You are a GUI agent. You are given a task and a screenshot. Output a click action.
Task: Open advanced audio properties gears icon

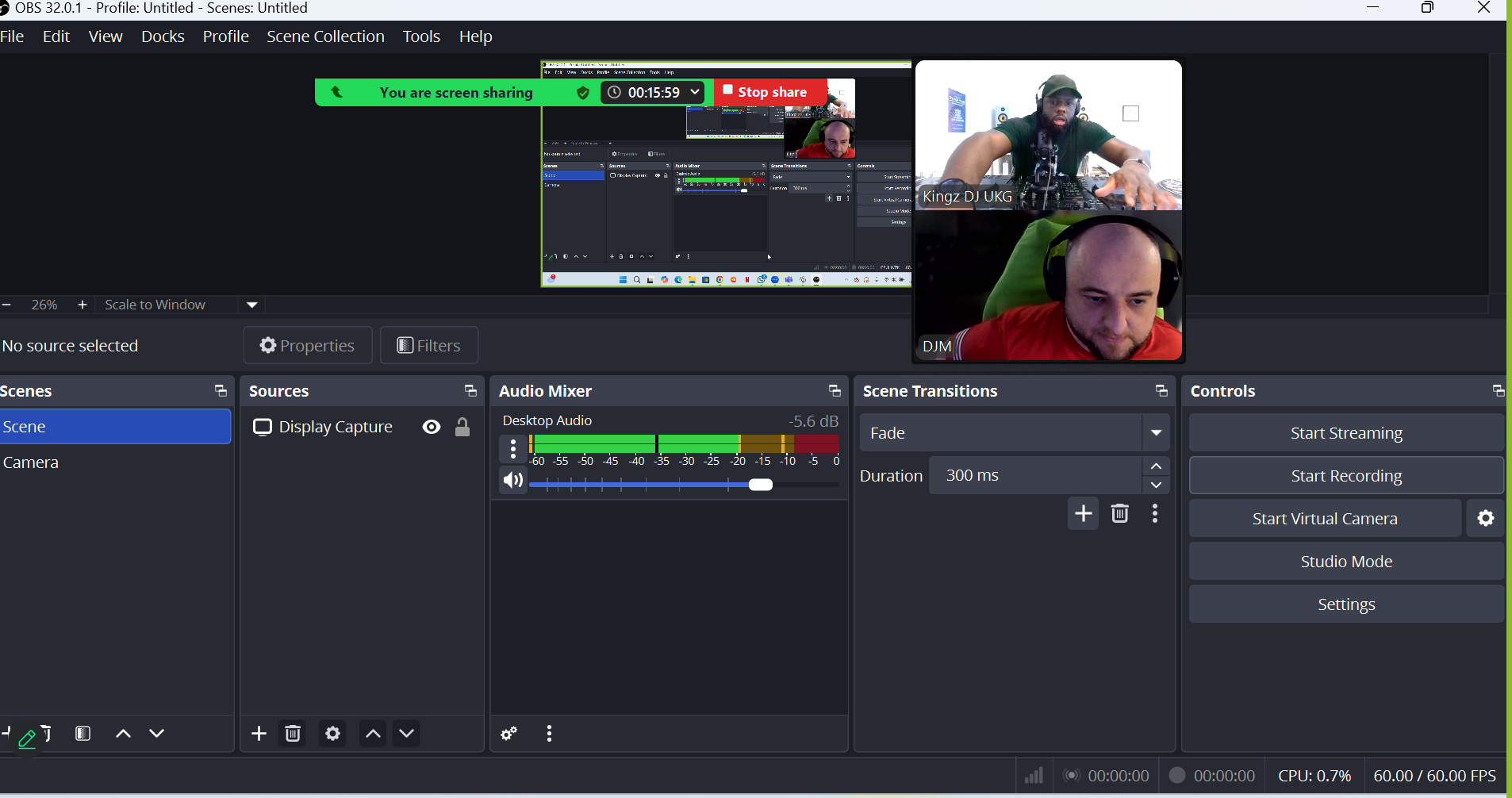point(509,734)
